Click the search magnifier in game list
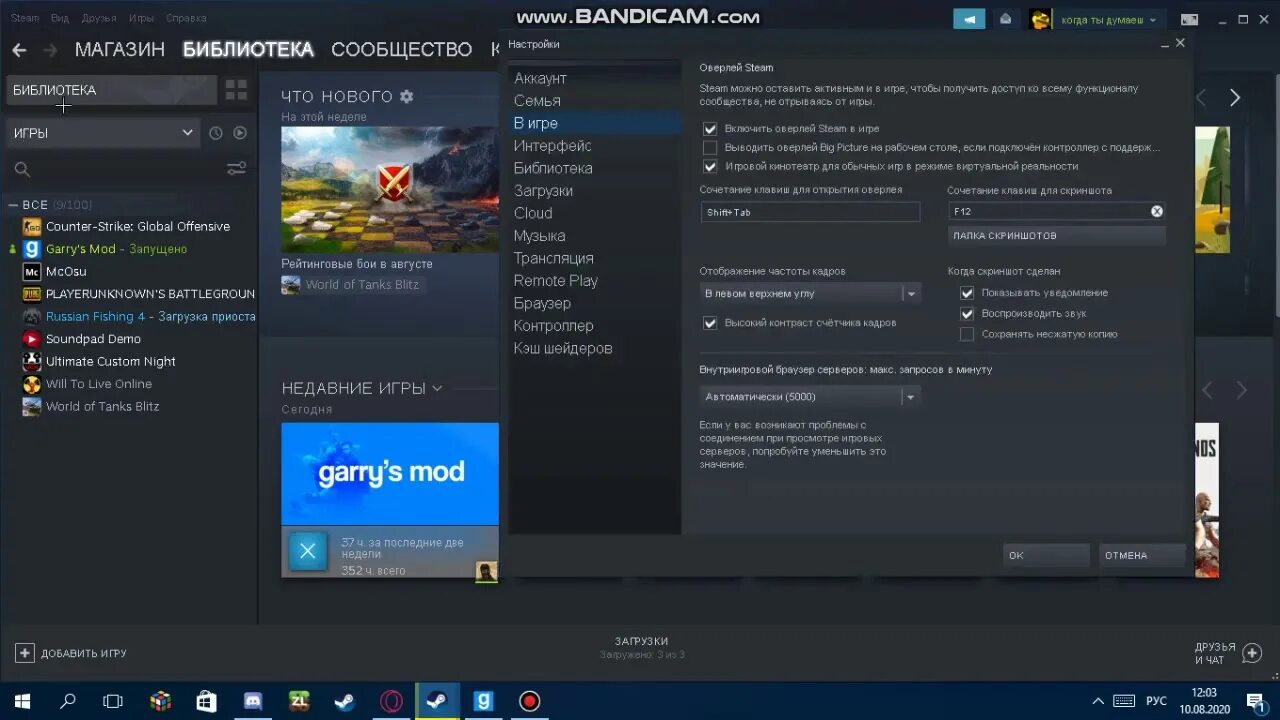 coord(22,169)
